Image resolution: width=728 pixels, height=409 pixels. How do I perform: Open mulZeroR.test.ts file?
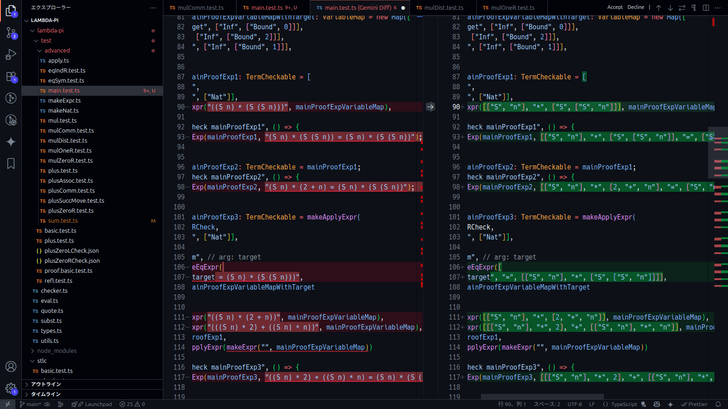[93, 161]
